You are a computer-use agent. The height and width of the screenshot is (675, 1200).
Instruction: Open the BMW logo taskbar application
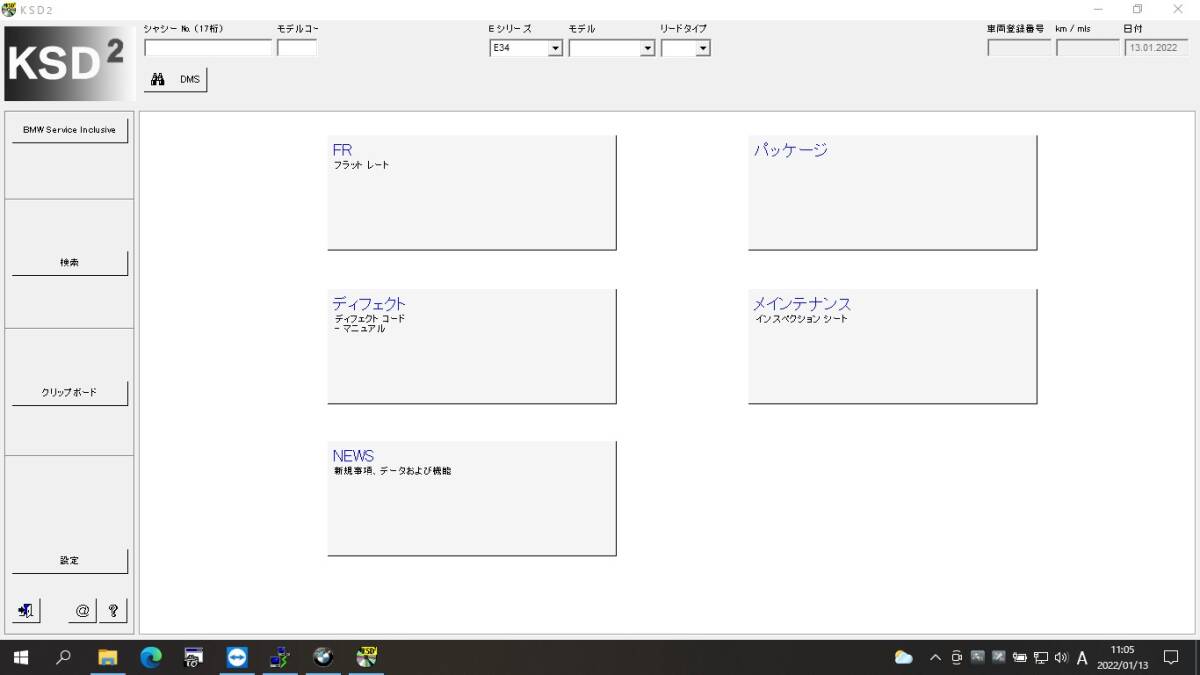(x=323, y=657)
